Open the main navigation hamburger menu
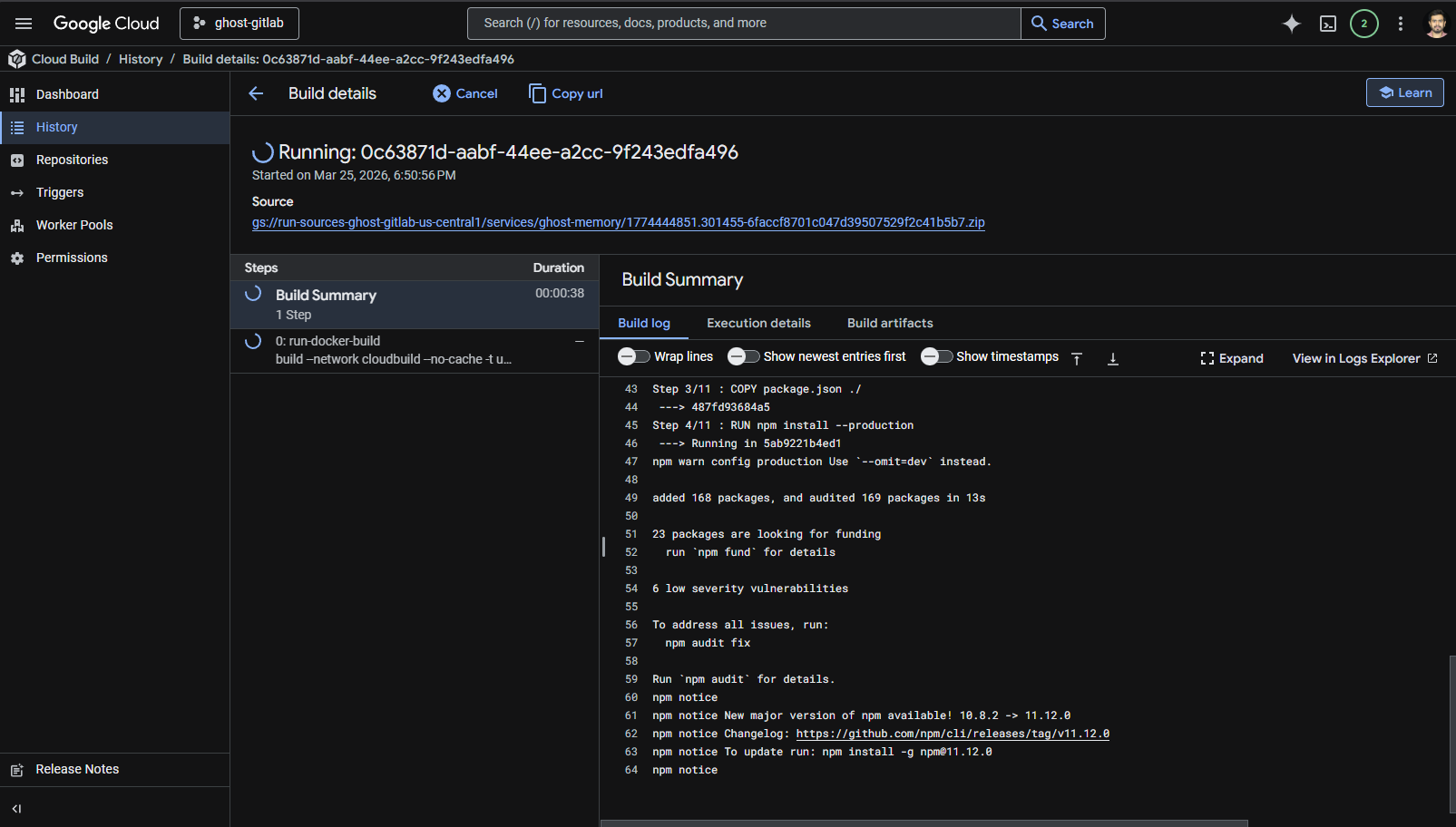 click(x=24, y=24)
